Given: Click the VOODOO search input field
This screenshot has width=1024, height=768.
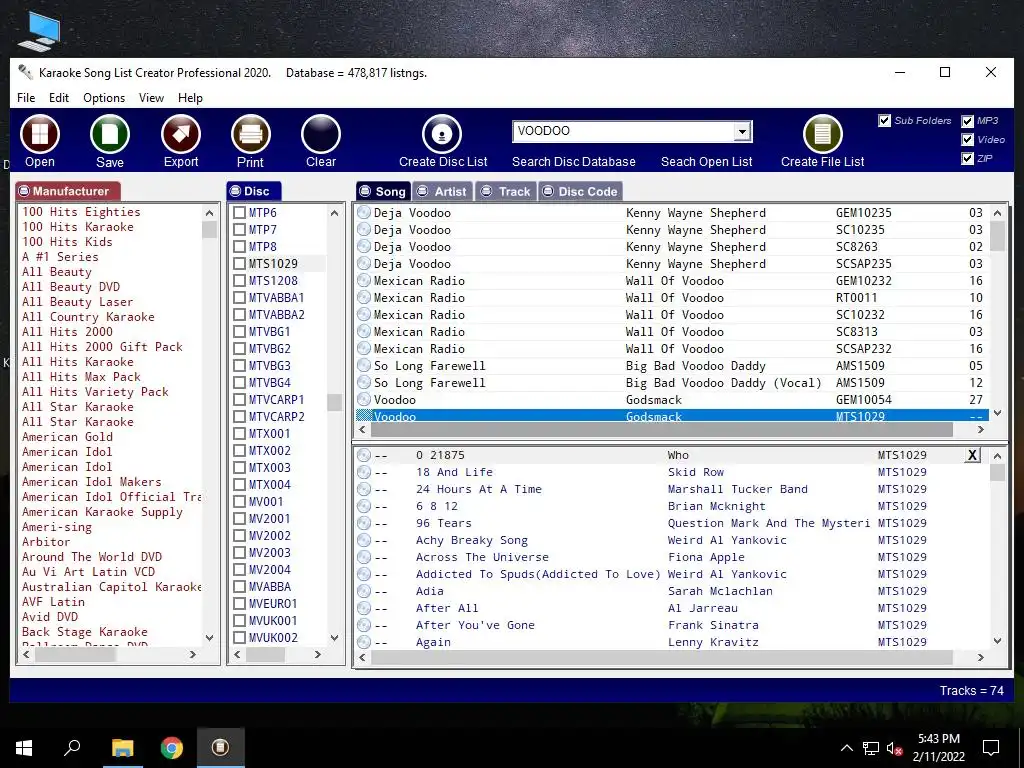Looking at the screenshot, I should point(623,131).
